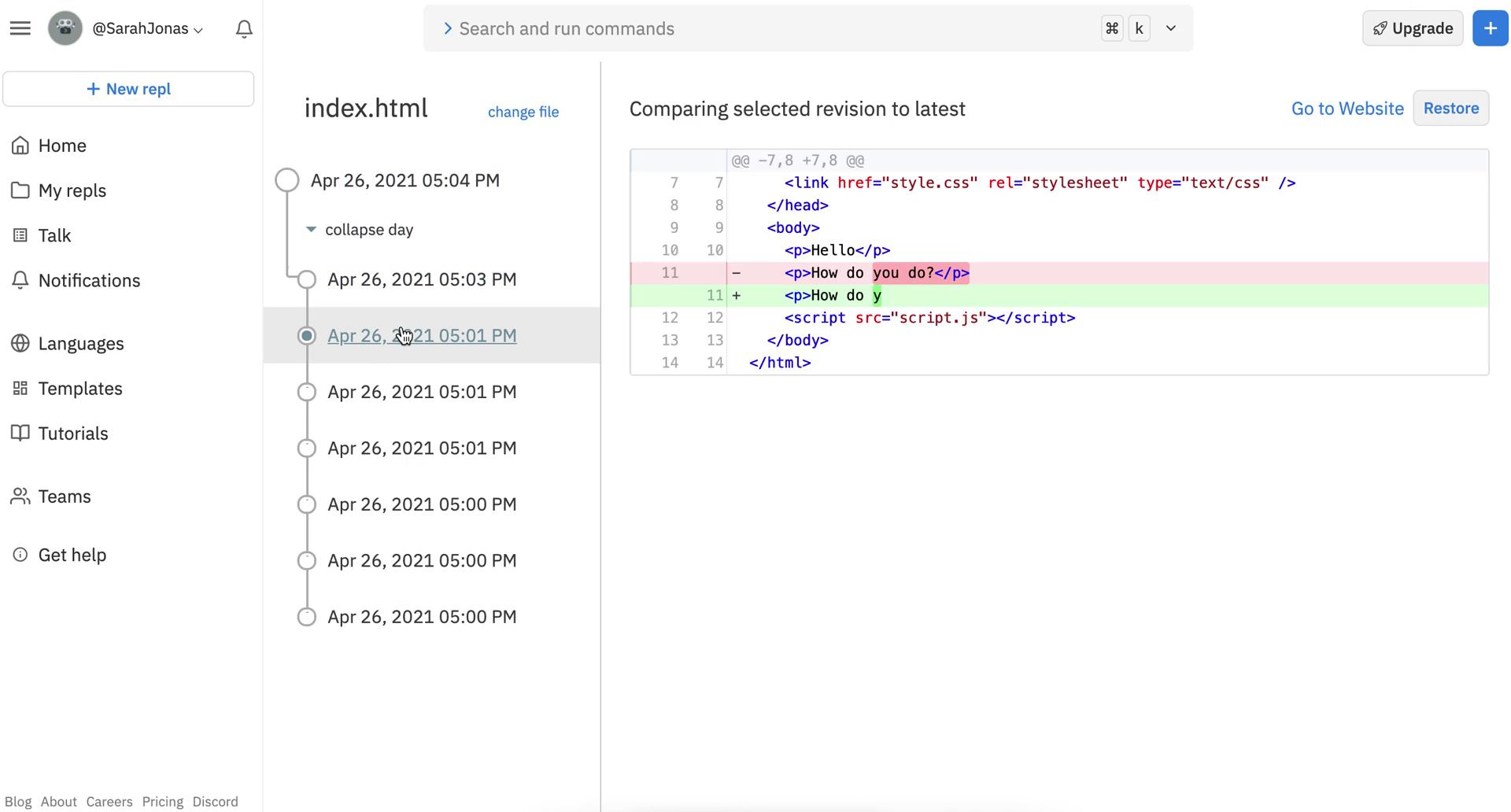Open the notifications bell at top
The image size is (1511, 812).
click(x=244, y=29)
